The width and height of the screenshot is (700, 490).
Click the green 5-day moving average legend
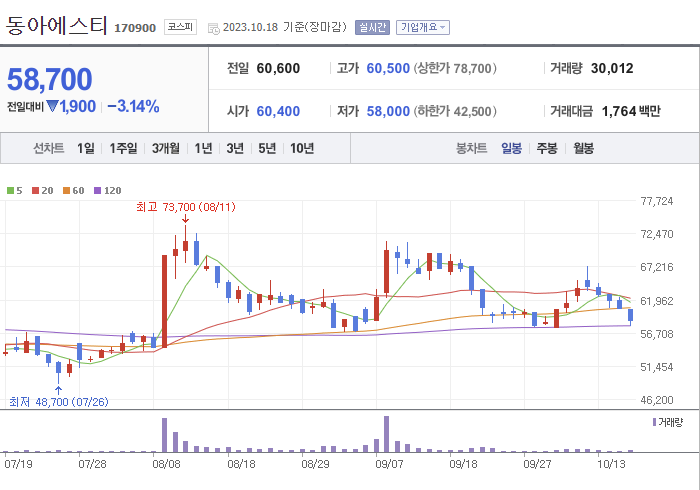(15, 191)
